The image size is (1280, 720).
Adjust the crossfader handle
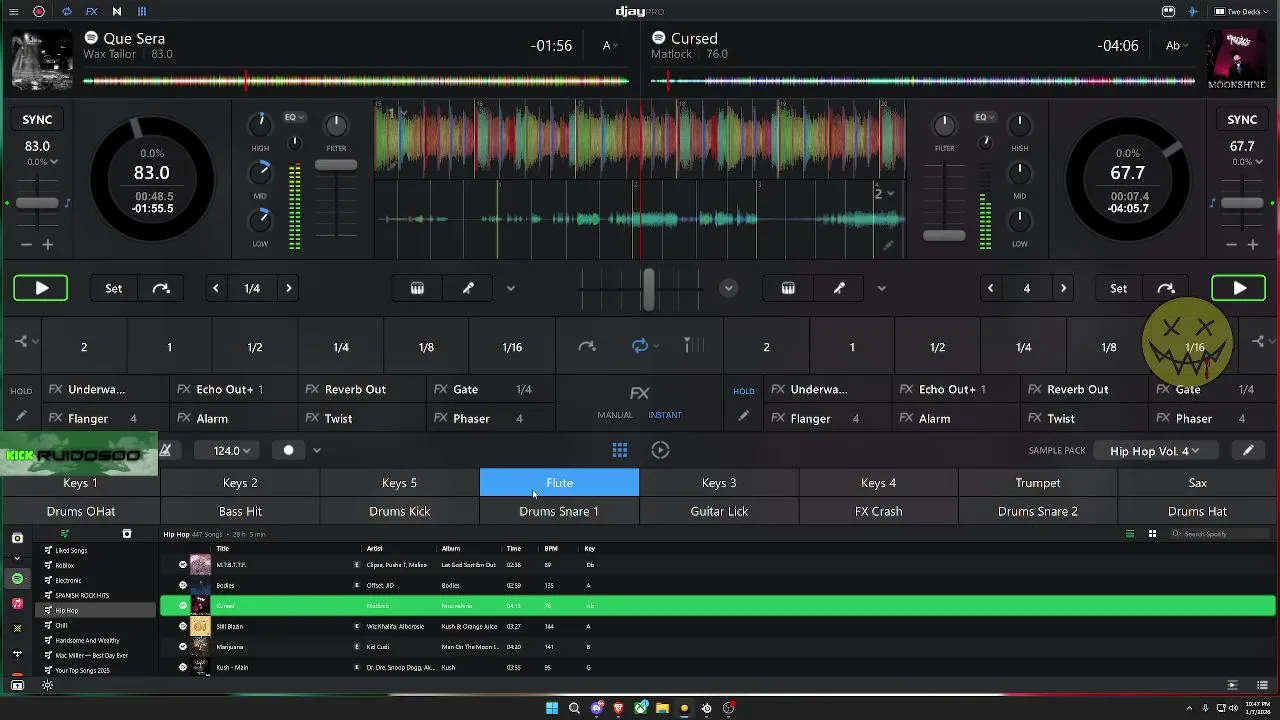[x=648, y=288]
